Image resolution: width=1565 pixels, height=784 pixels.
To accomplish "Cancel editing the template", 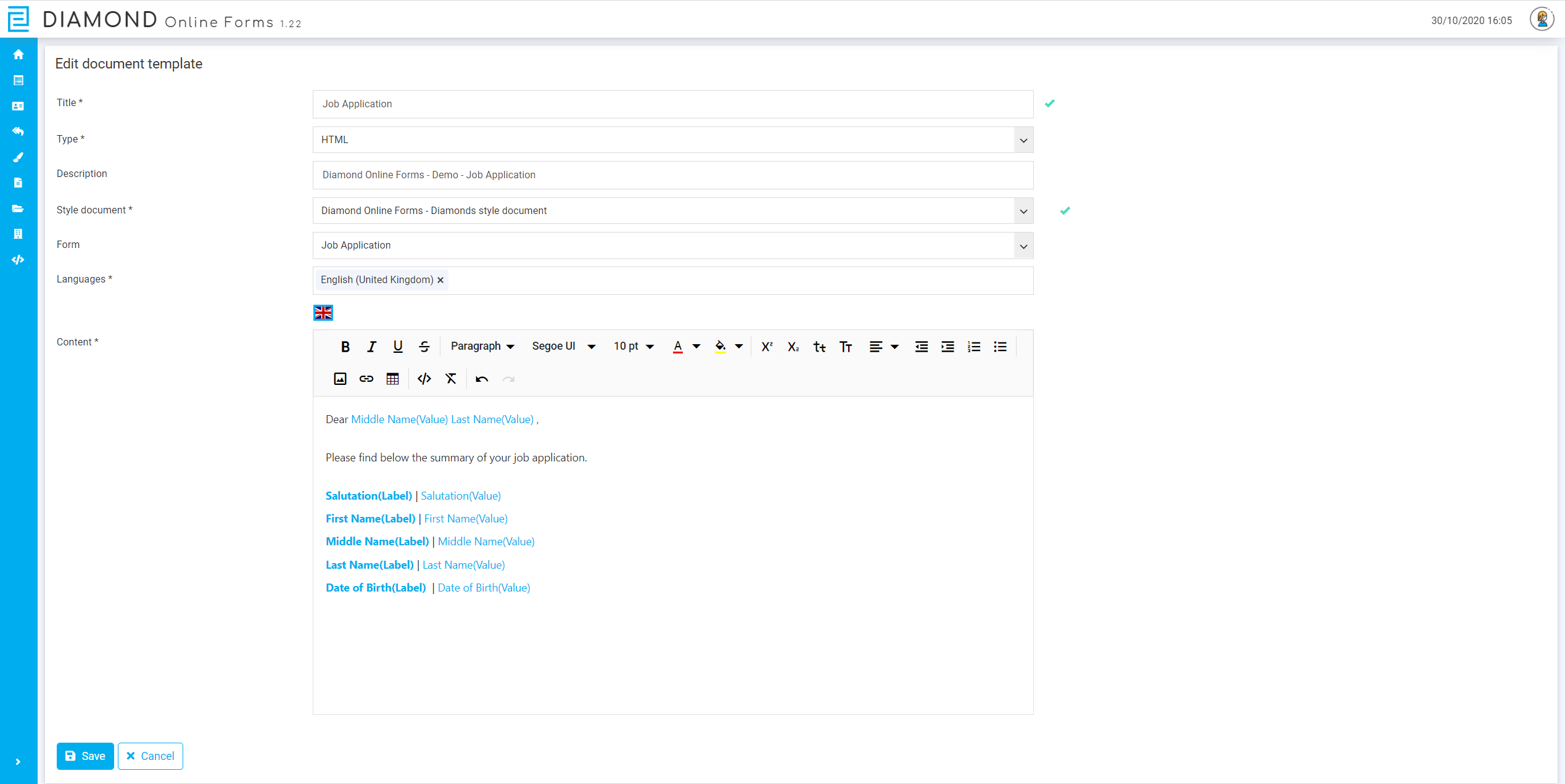I will tap(151, 756).
